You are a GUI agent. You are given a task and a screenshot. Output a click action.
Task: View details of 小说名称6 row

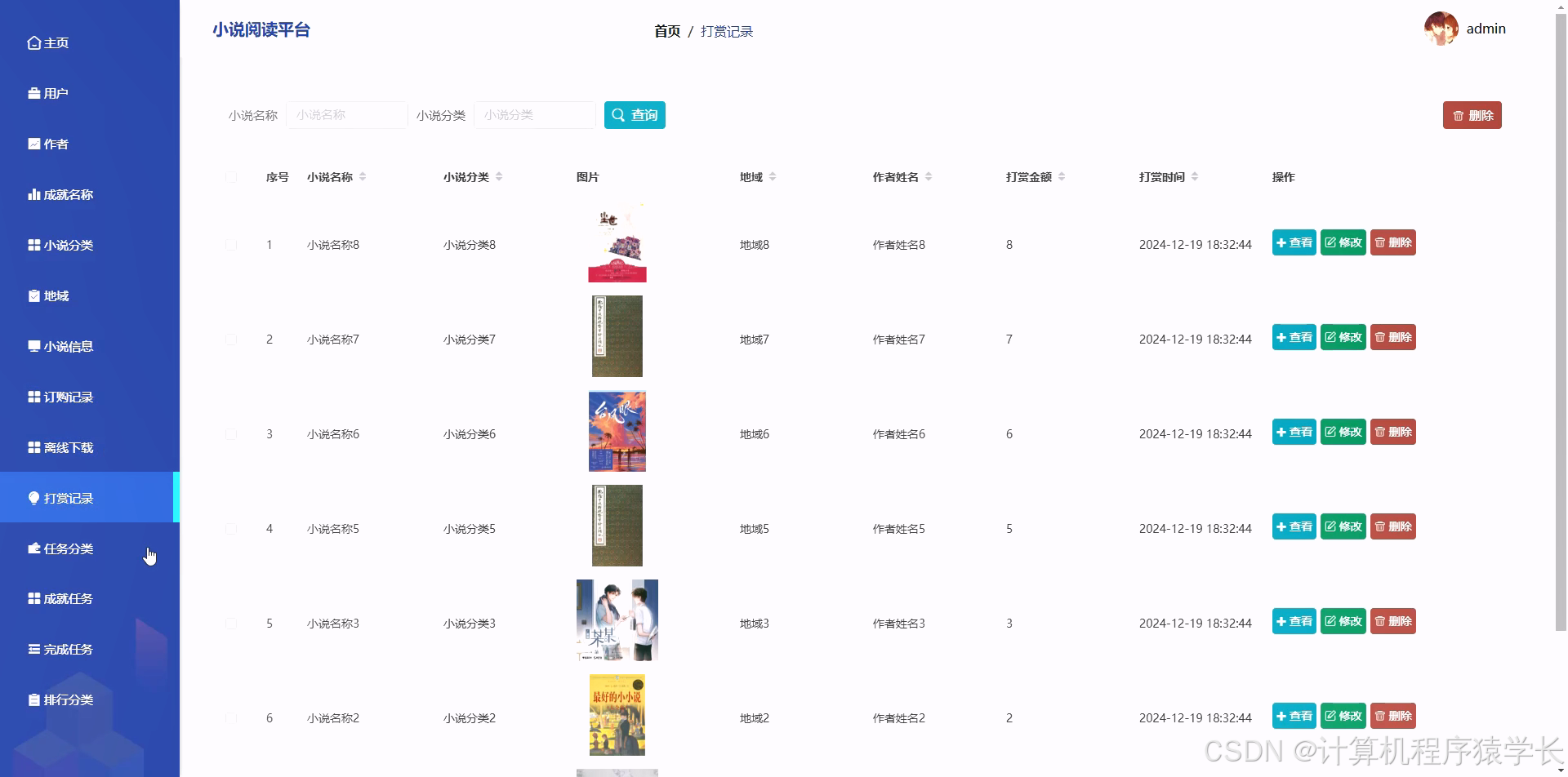1294,432
